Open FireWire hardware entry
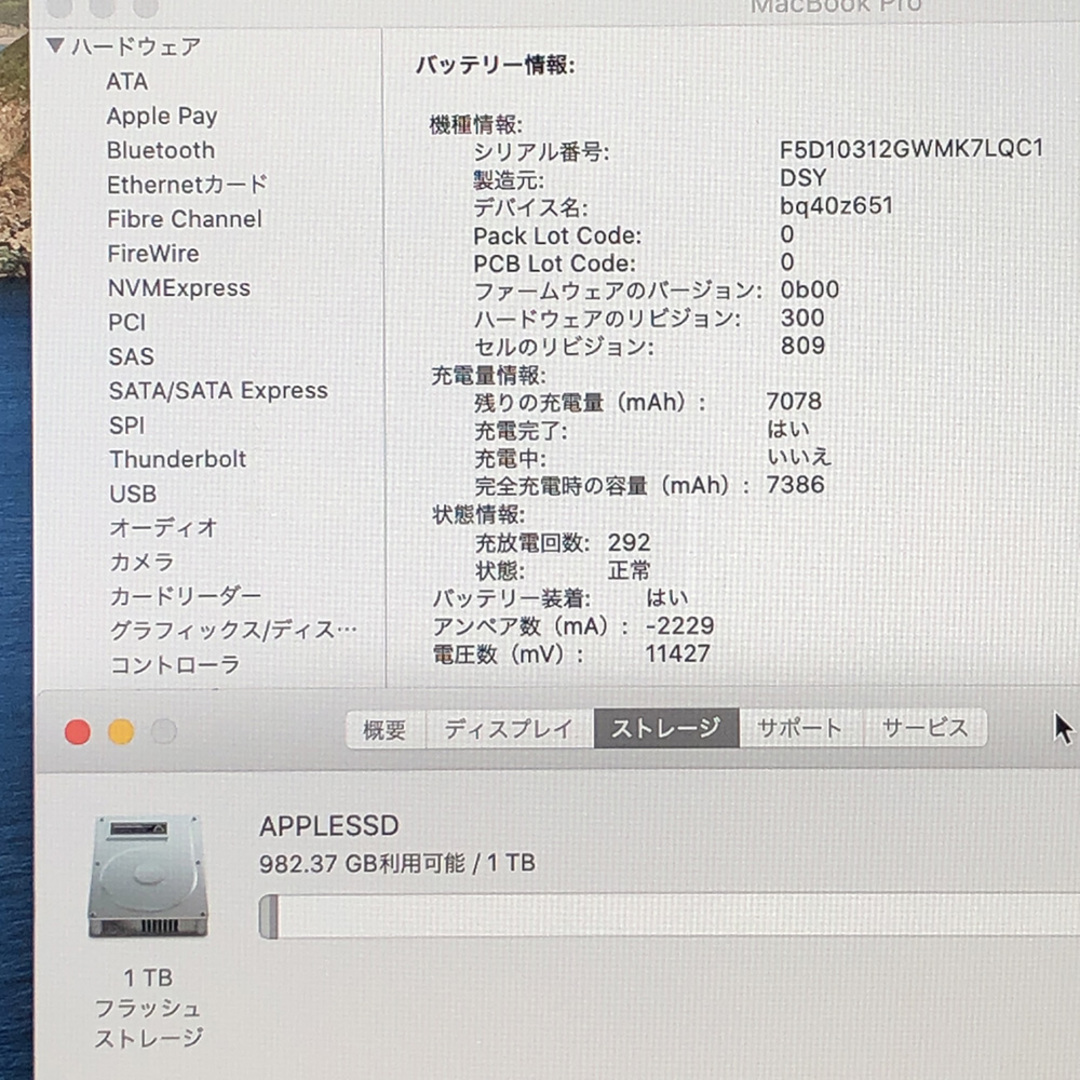 click(x=154, y=253)
